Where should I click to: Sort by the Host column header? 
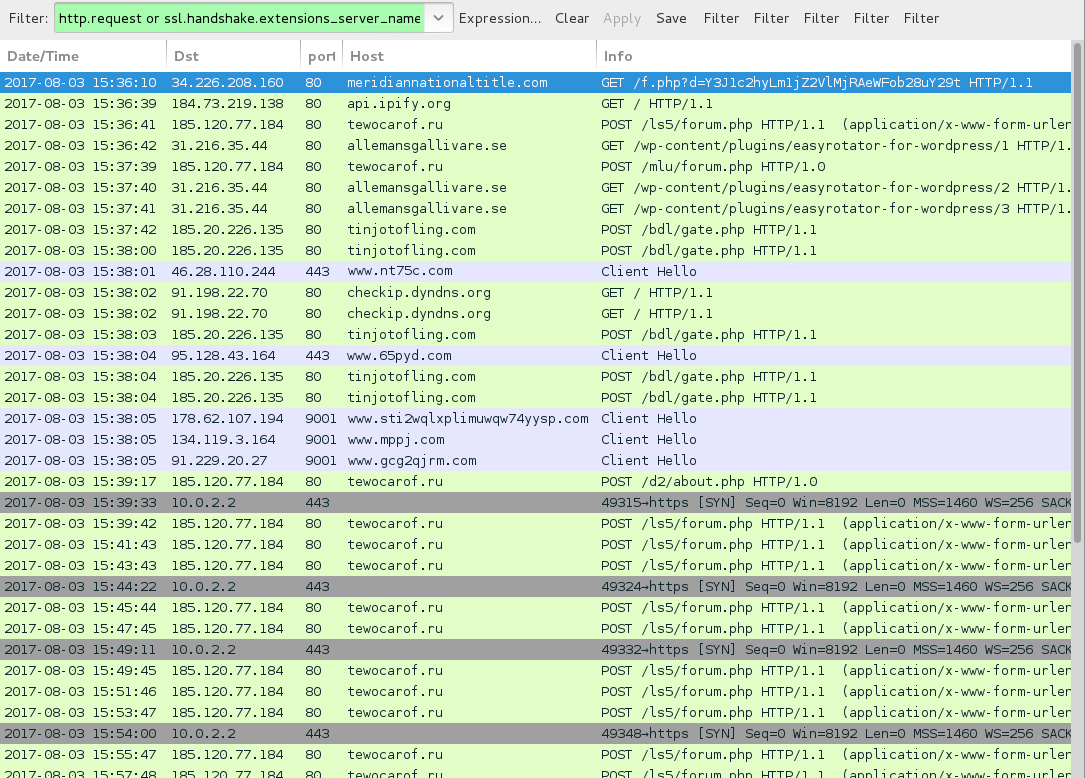pyautogui.click(x=469, y=56)
